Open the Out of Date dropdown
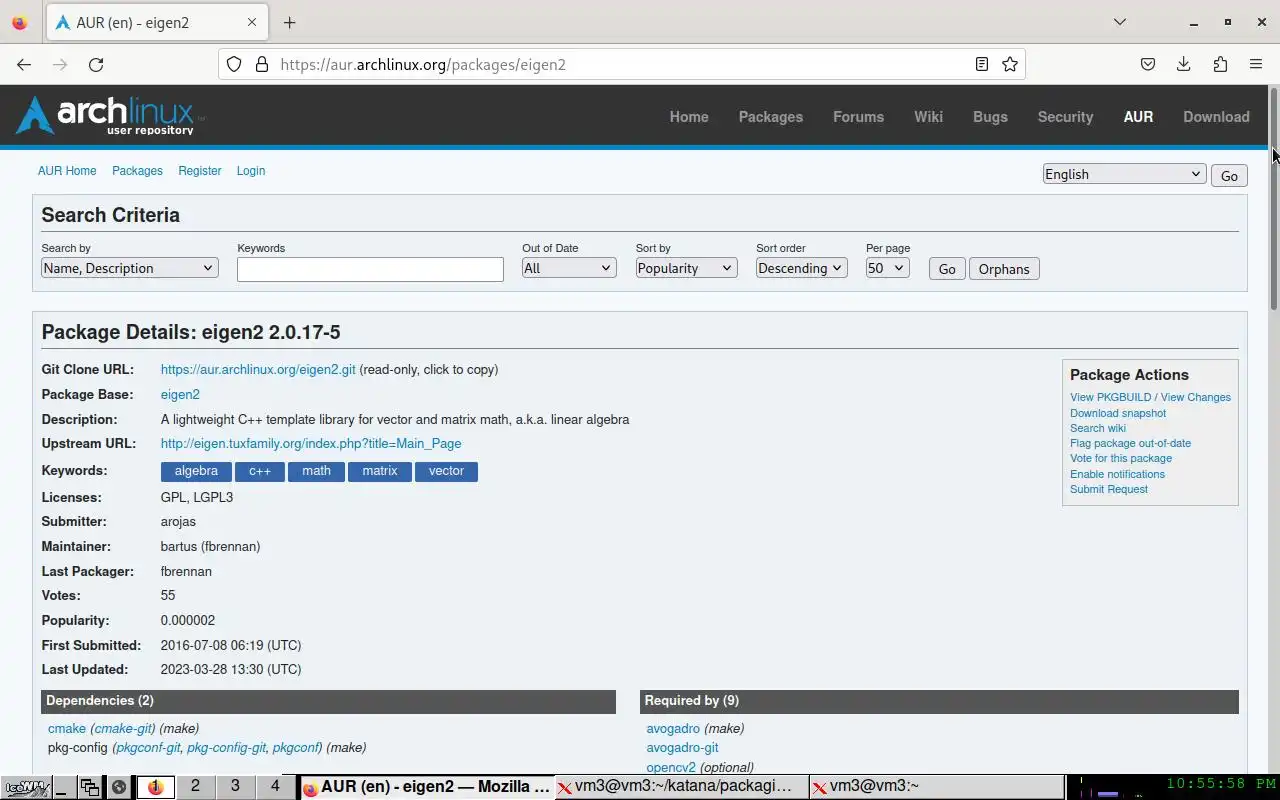Viewport: 1280px width, 800px height. pyautogui.click(x=568, y=268)
